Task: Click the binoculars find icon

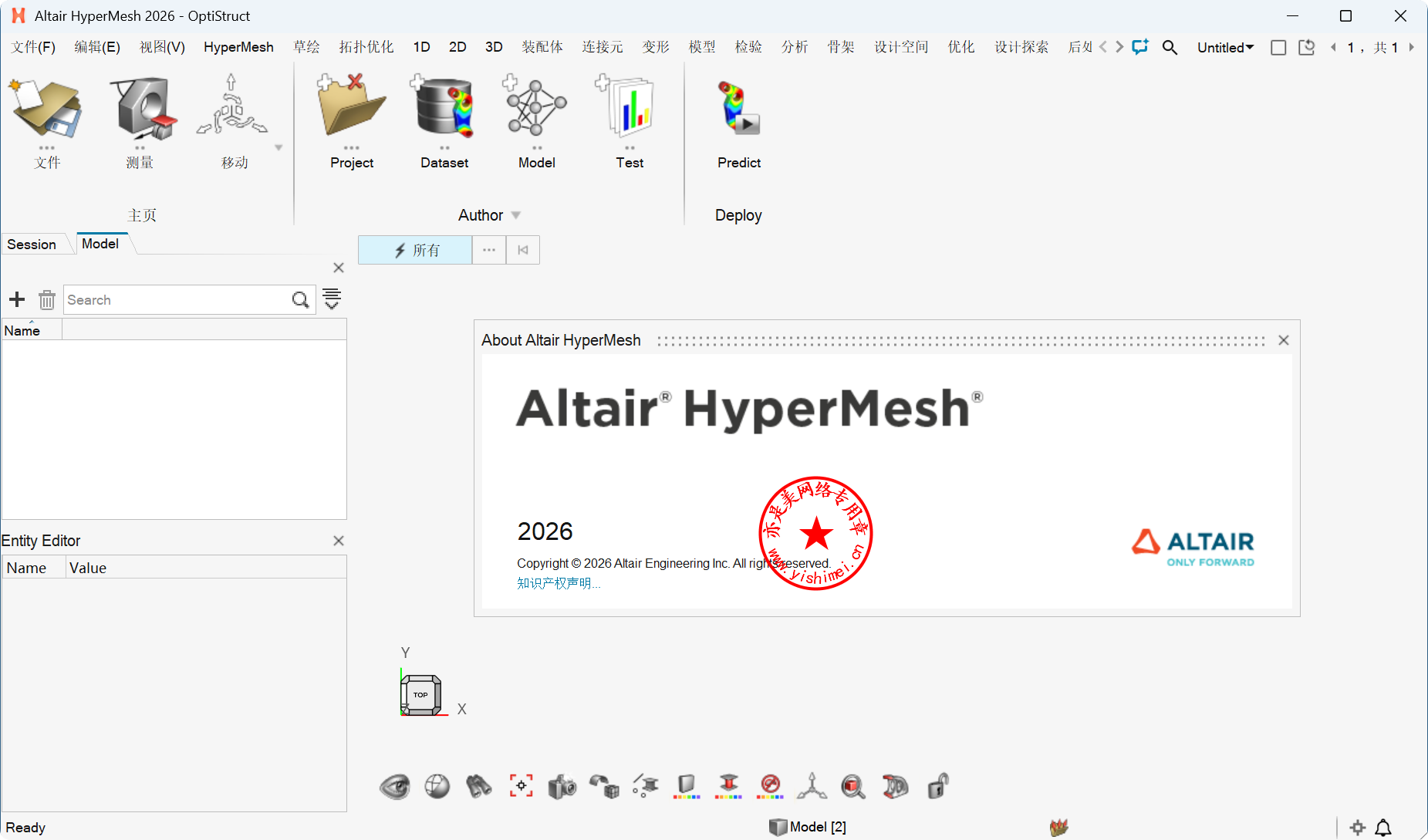Action: coord(478,787)
